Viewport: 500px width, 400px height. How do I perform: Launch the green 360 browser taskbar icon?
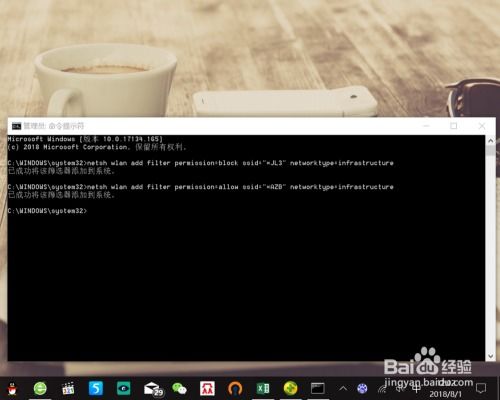click(40, 389)
